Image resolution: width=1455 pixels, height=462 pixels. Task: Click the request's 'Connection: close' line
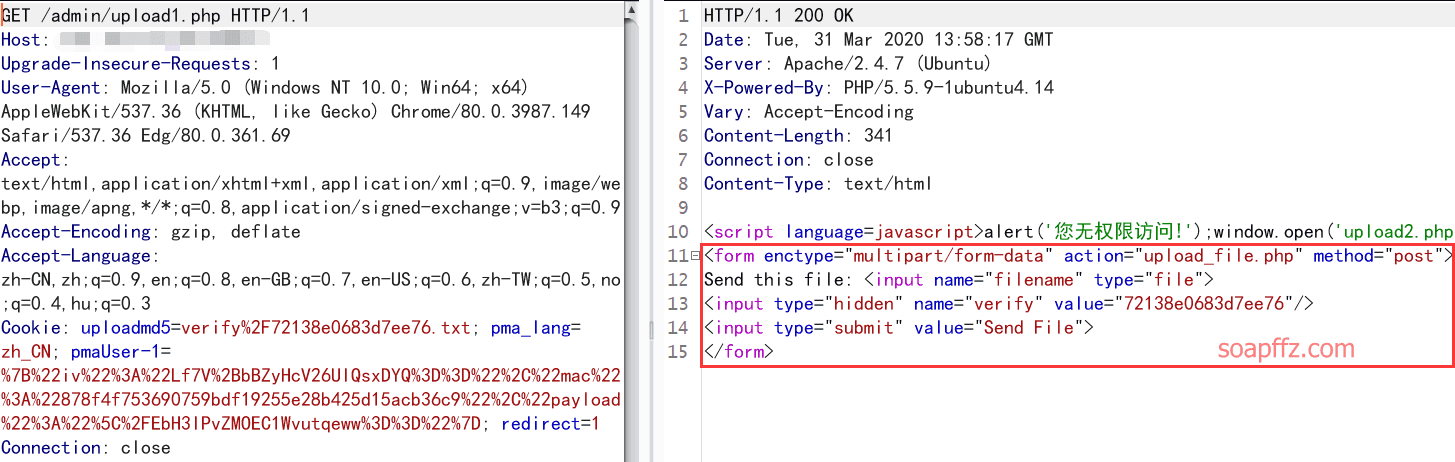coord(86,448)
